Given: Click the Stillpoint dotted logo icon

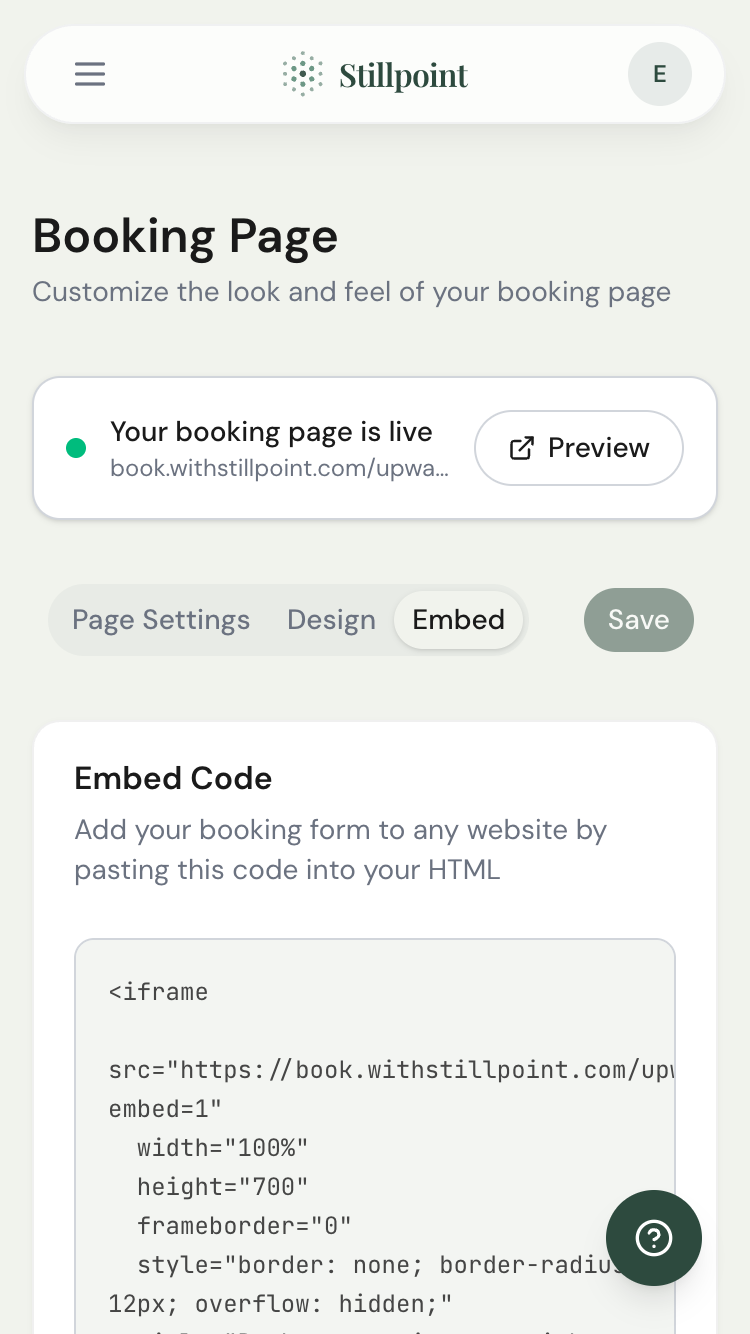Looking at the screenshot, I should [x=302, y=74].
